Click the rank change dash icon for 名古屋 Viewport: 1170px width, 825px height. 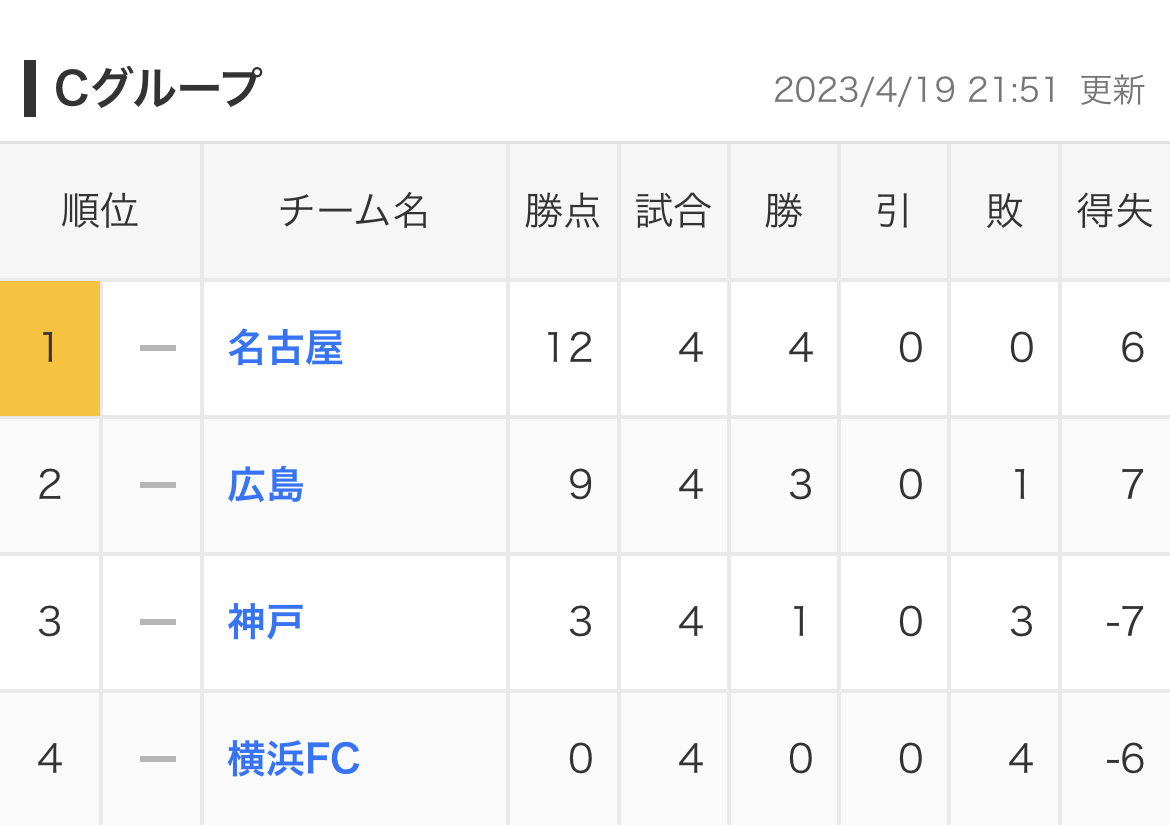click(x=158, y=348)
